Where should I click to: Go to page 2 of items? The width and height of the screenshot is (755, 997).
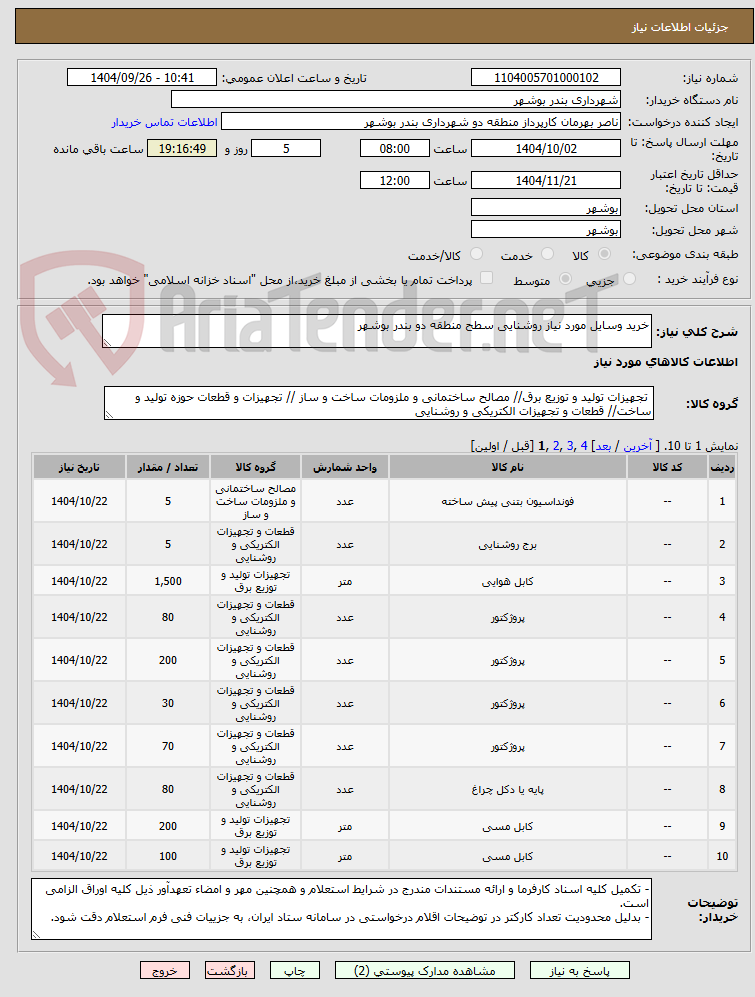(556, 446)
